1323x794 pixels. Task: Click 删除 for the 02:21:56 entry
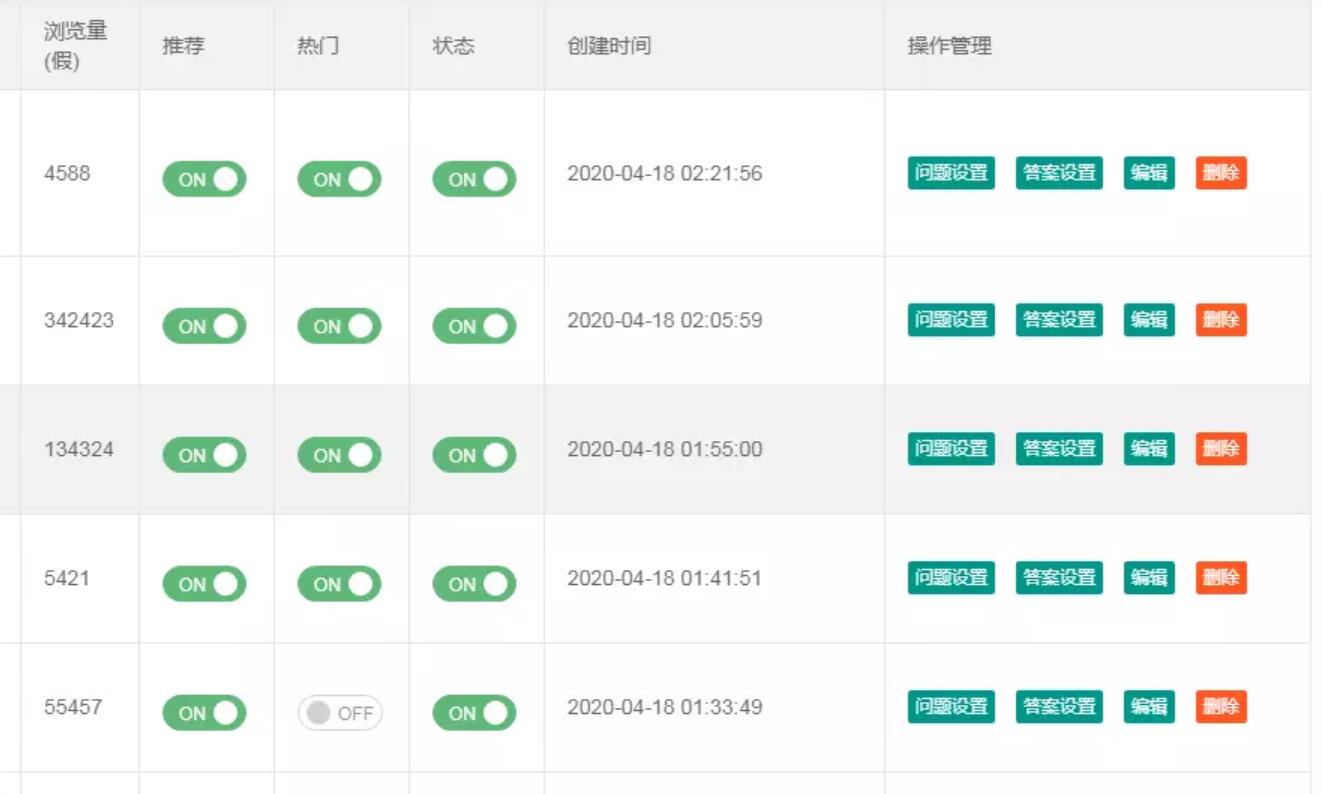1221,173
